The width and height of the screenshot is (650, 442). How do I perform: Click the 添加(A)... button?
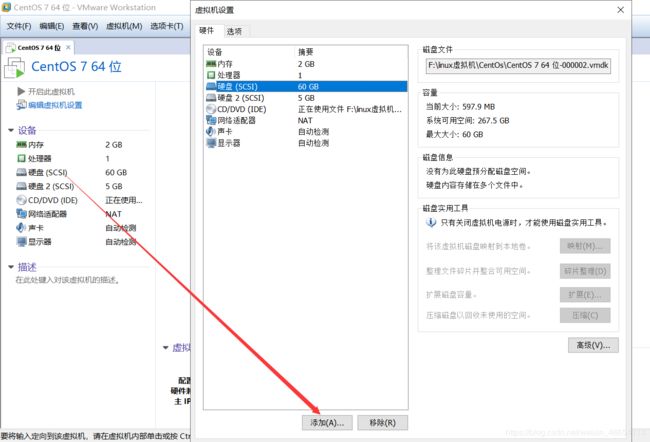[x=327, y=423]
